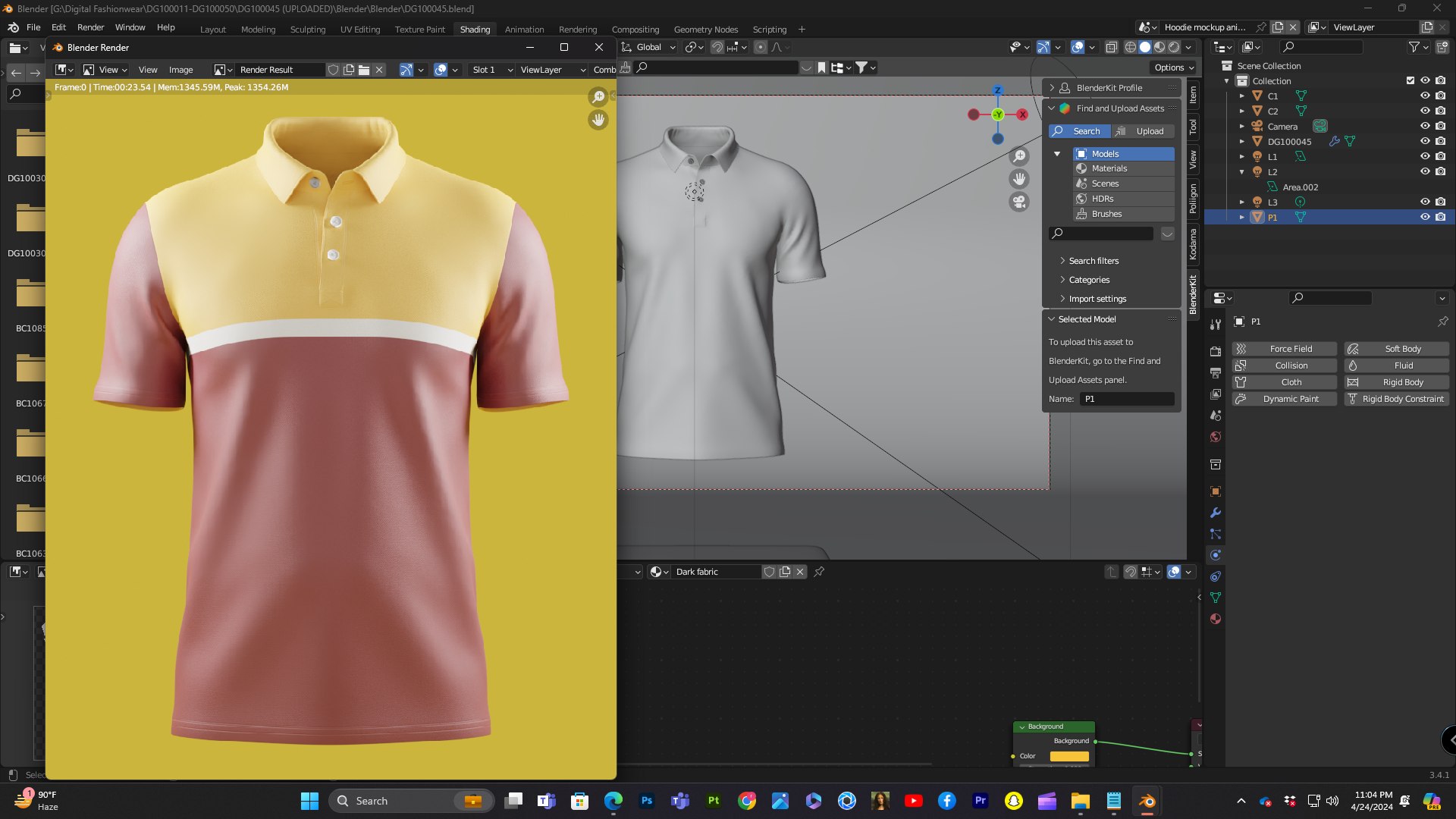Toggle visibility eye for P1 object
1456x819 pixels.
point(1425,217)
